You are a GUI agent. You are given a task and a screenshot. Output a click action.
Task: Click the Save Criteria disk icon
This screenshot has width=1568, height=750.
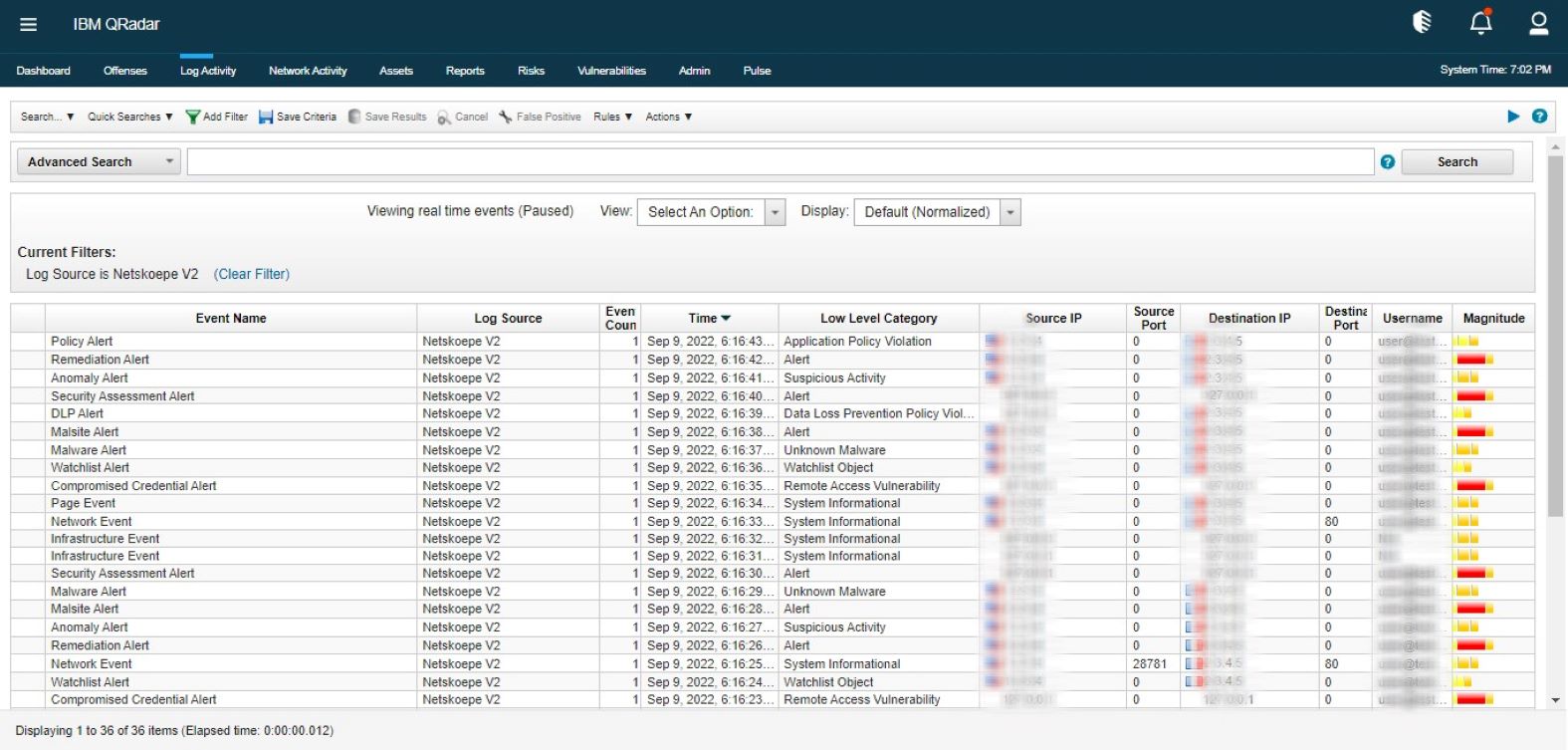(x=266, y=117)
